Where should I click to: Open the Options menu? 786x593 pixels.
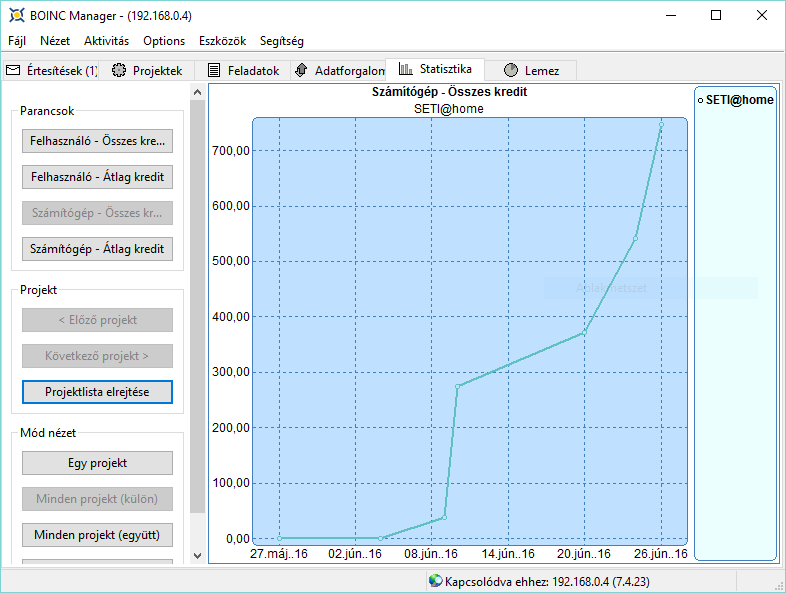tap(164, 41)
